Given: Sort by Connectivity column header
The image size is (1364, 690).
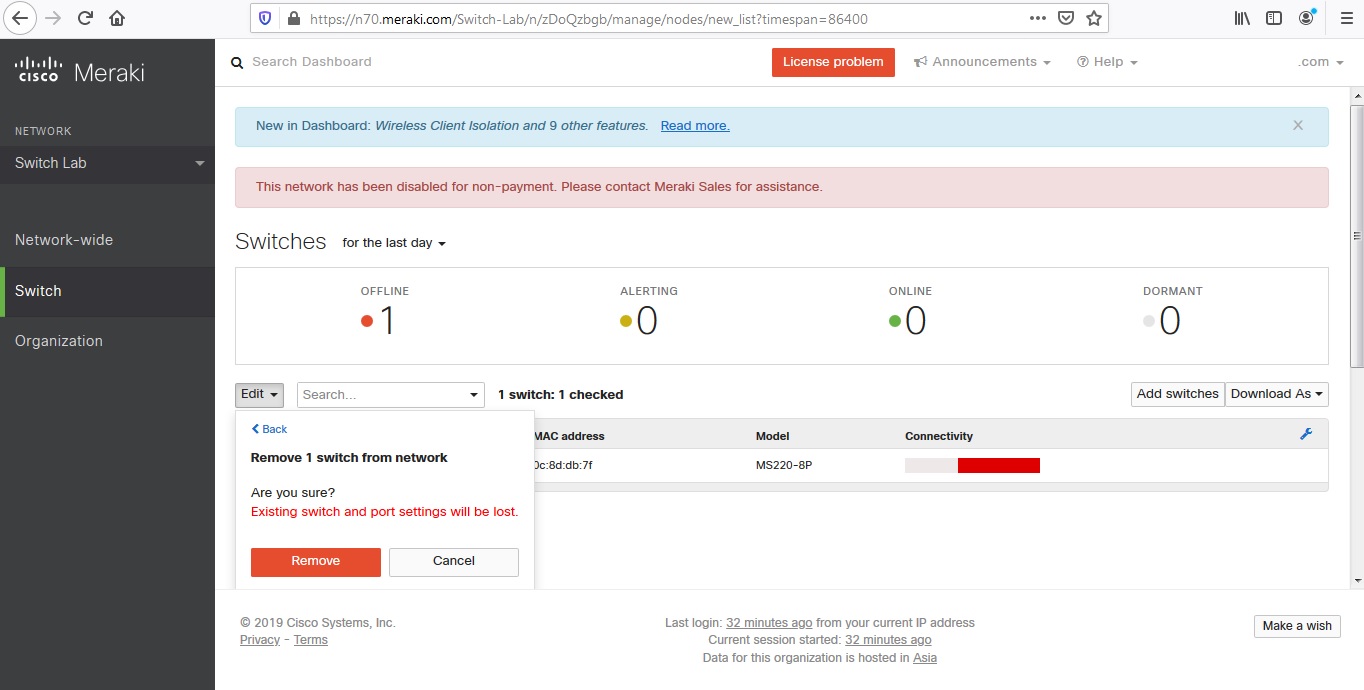Looking at the screenshot, I should [939, 436].
